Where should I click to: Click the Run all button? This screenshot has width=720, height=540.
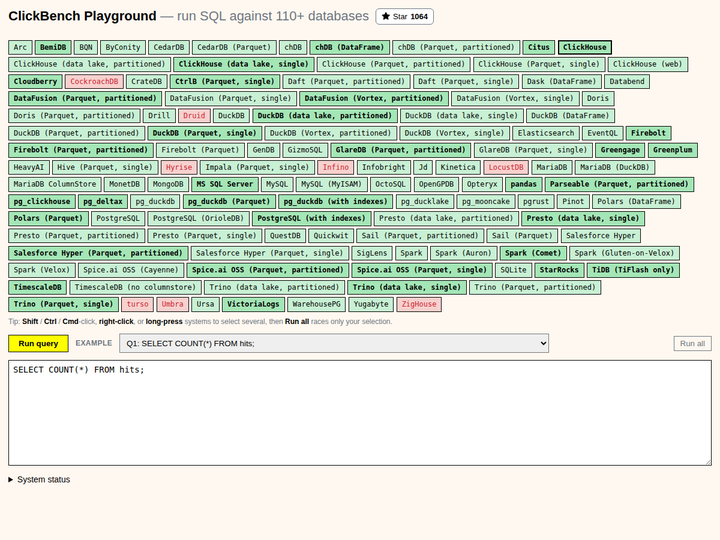(x=692, y=343)
